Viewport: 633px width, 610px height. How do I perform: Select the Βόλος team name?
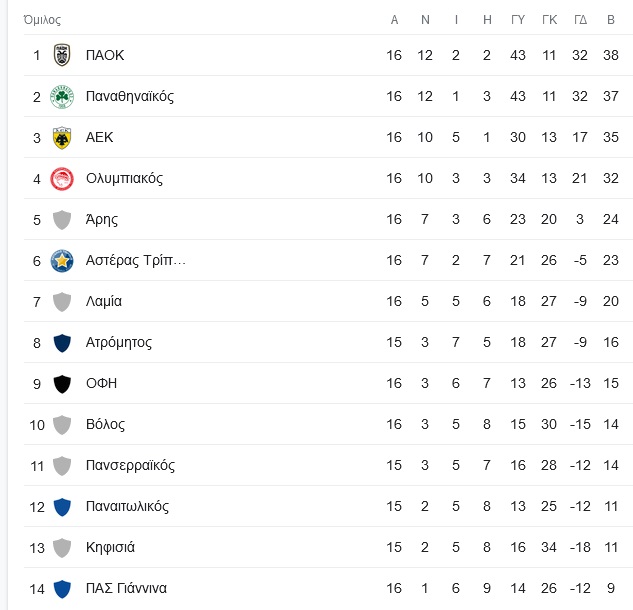[x=105, y=424]
